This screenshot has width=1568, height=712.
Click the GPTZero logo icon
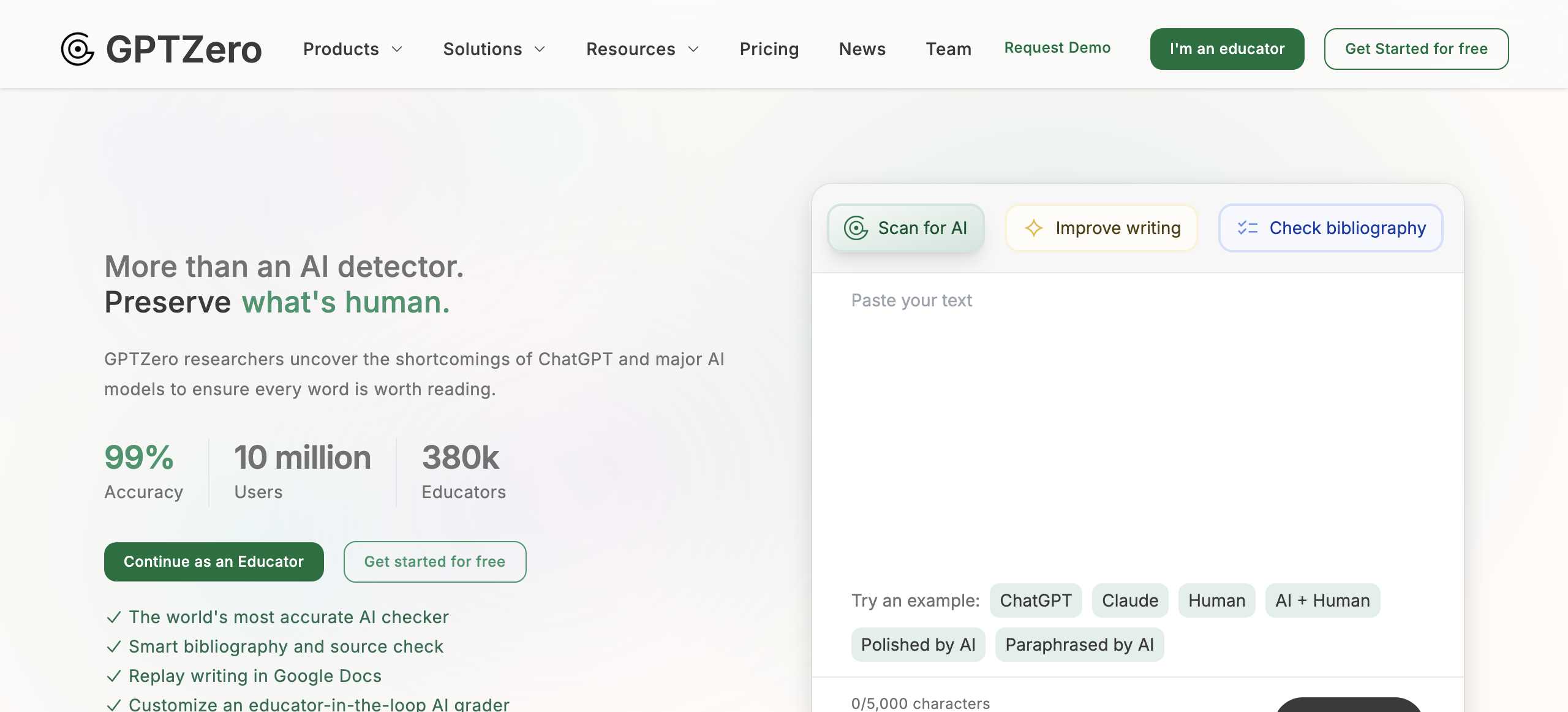pyautogui.click(x=78, y=49)
